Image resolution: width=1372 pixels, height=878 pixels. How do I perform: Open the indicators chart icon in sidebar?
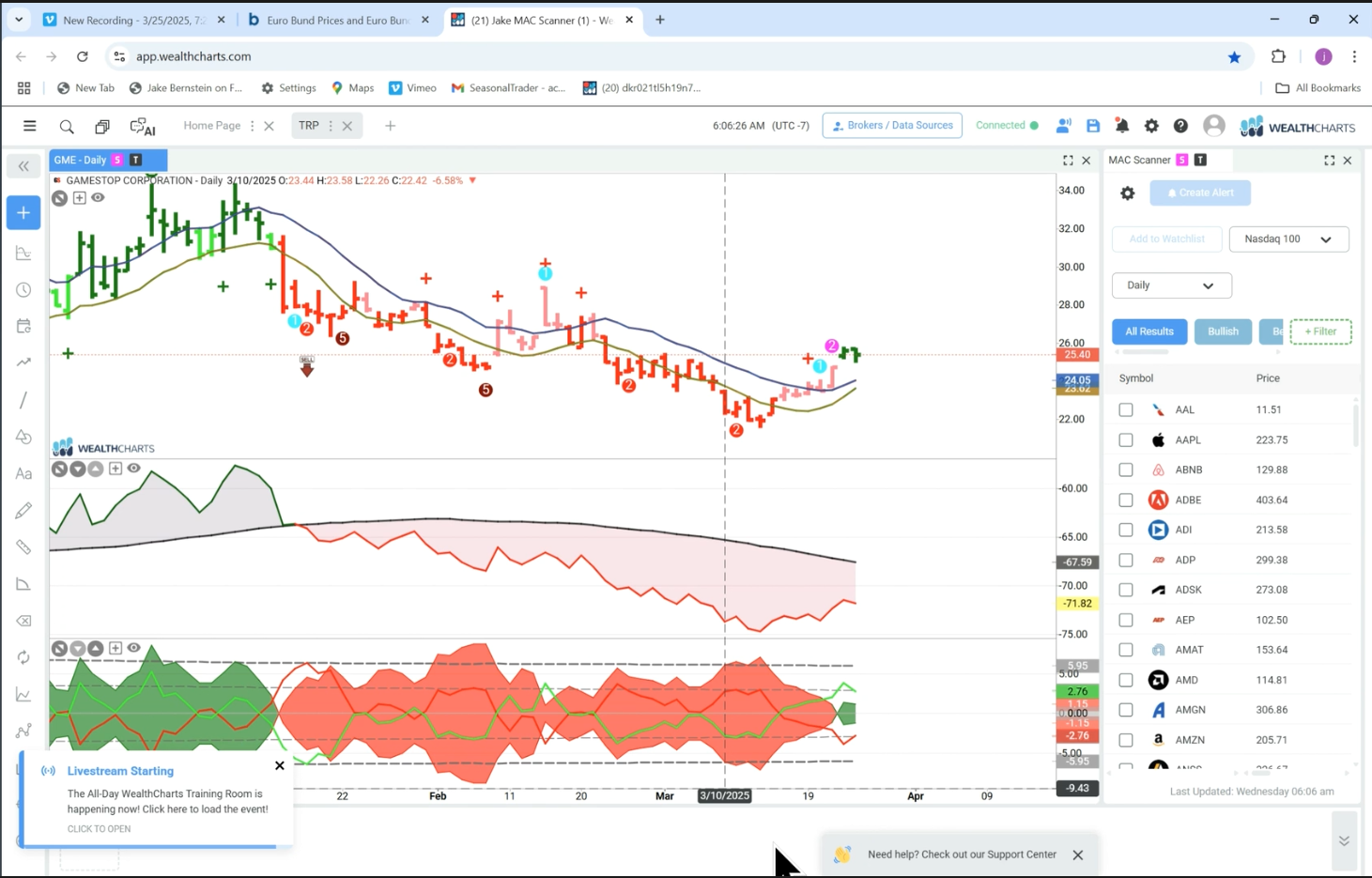[23, 254]
